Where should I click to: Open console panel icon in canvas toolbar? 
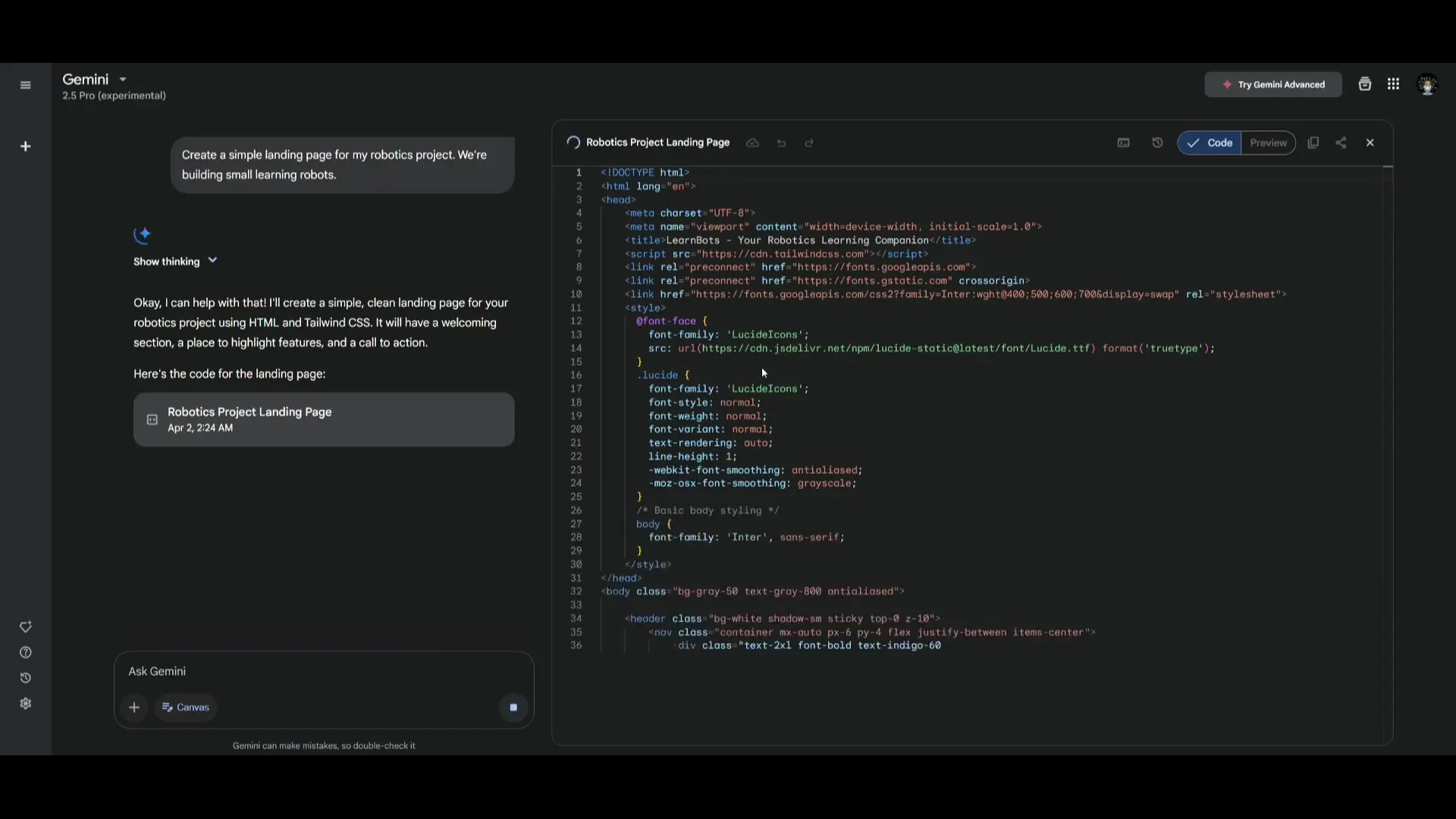(x=1123, y=143)
